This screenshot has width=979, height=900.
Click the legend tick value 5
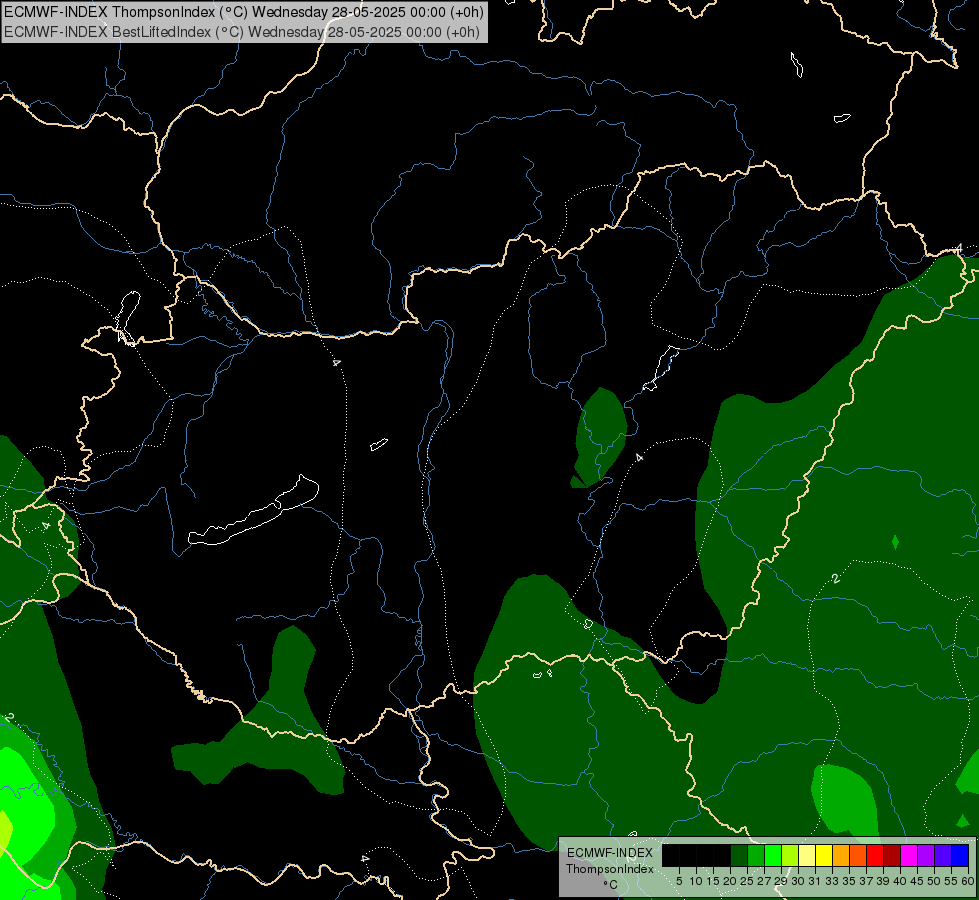679,881
